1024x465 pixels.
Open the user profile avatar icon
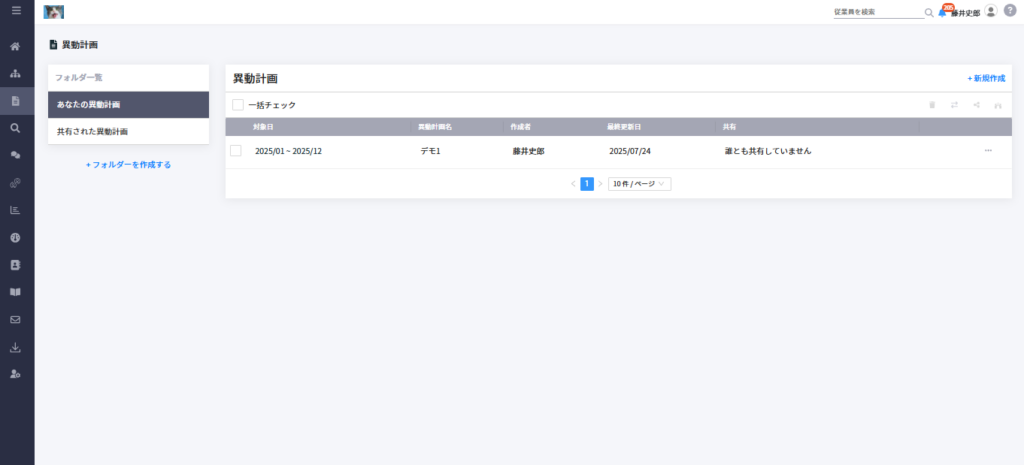(x=991, y=11)
